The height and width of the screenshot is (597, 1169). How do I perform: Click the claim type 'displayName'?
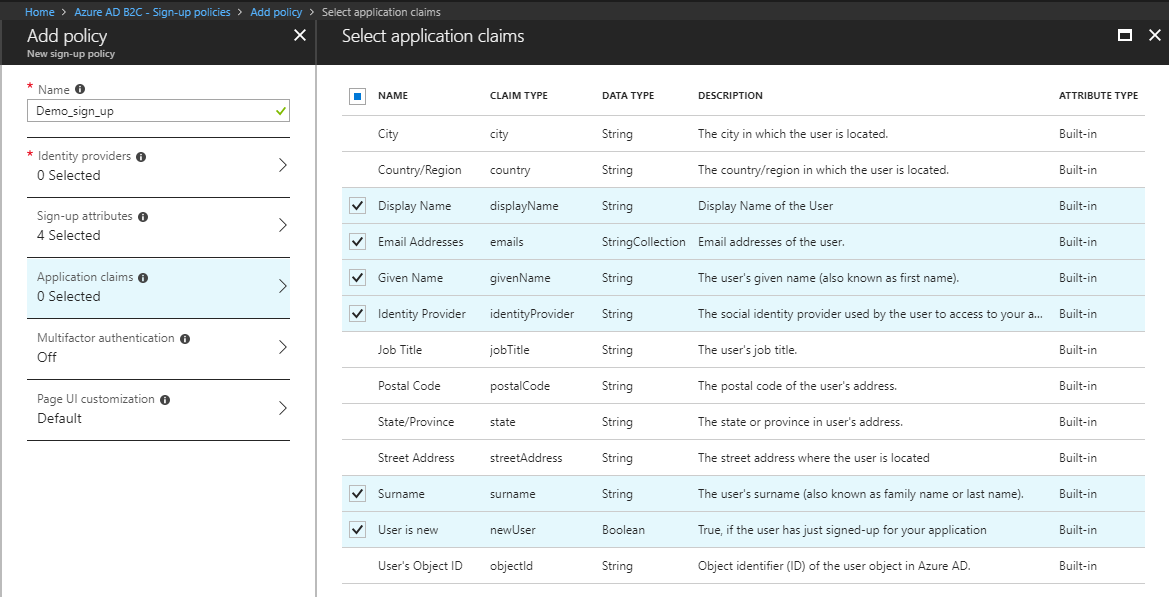coord(524,206)
